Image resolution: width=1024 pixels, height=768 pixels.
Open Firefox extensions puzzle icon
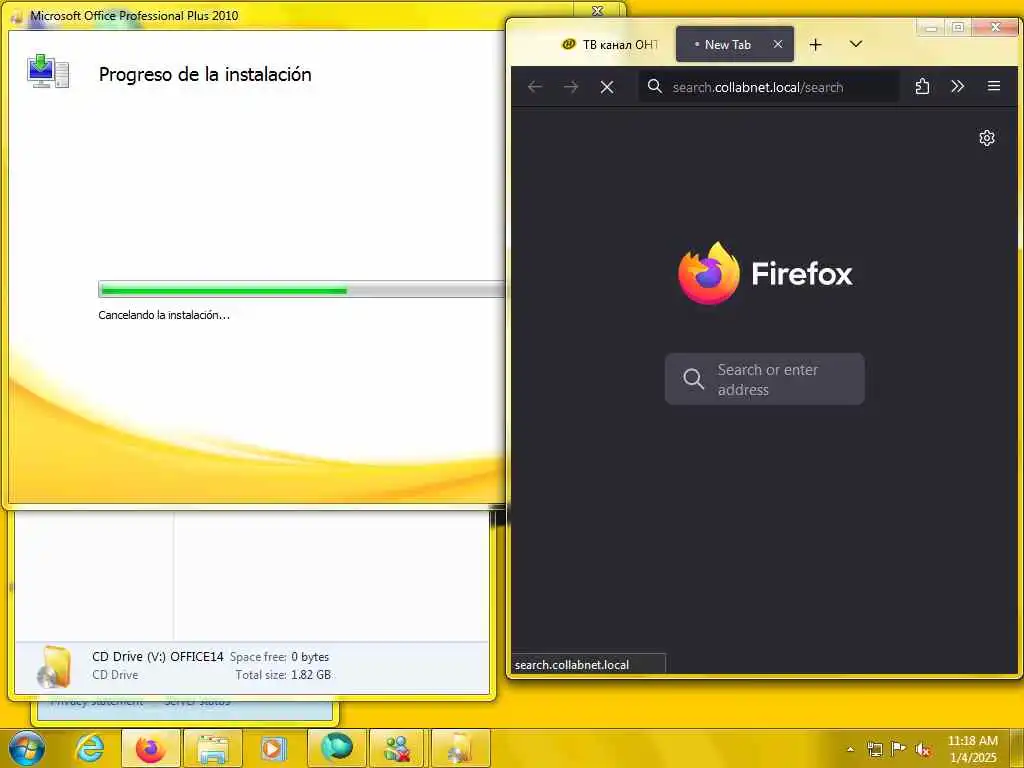point(922,86)
